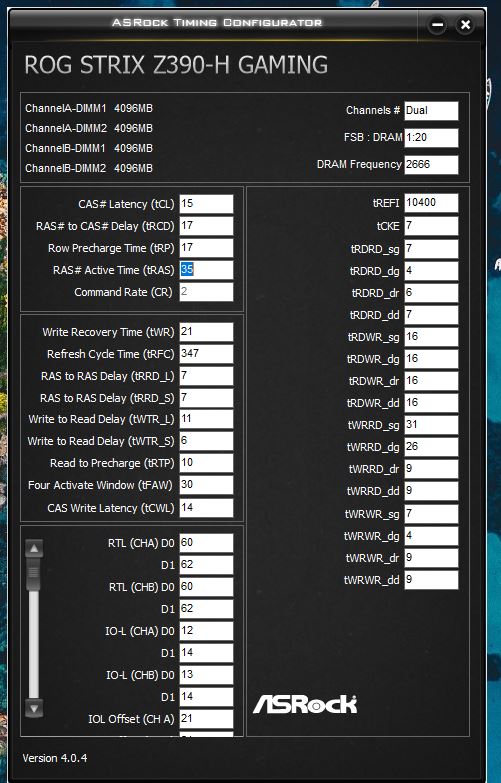Select the tWRRD_sg value field
The width and height of the screenshot is (501, 783).
click(x=431, y=425)
